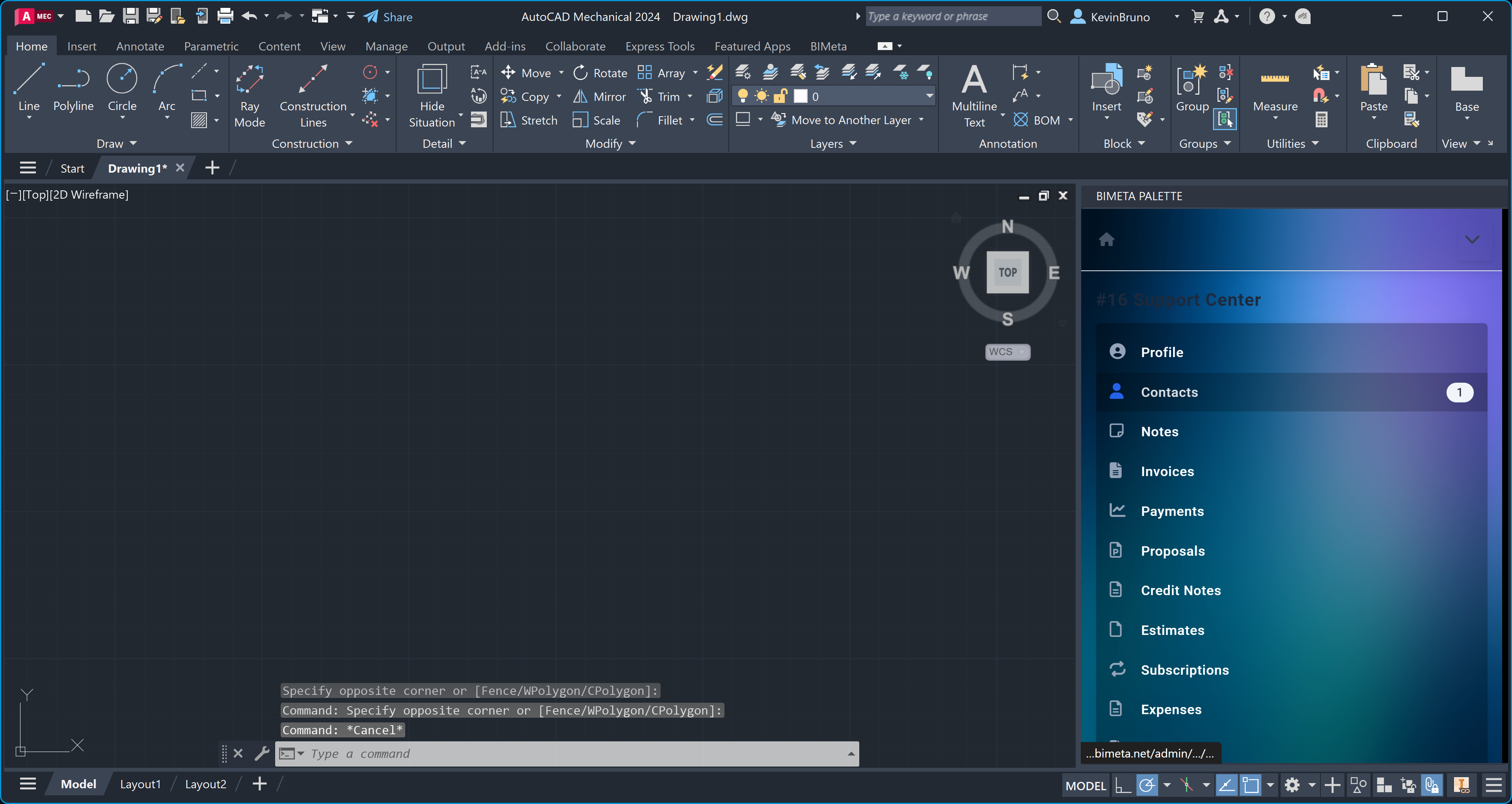Open the Express Tools ribbon tab

(660, 47)
